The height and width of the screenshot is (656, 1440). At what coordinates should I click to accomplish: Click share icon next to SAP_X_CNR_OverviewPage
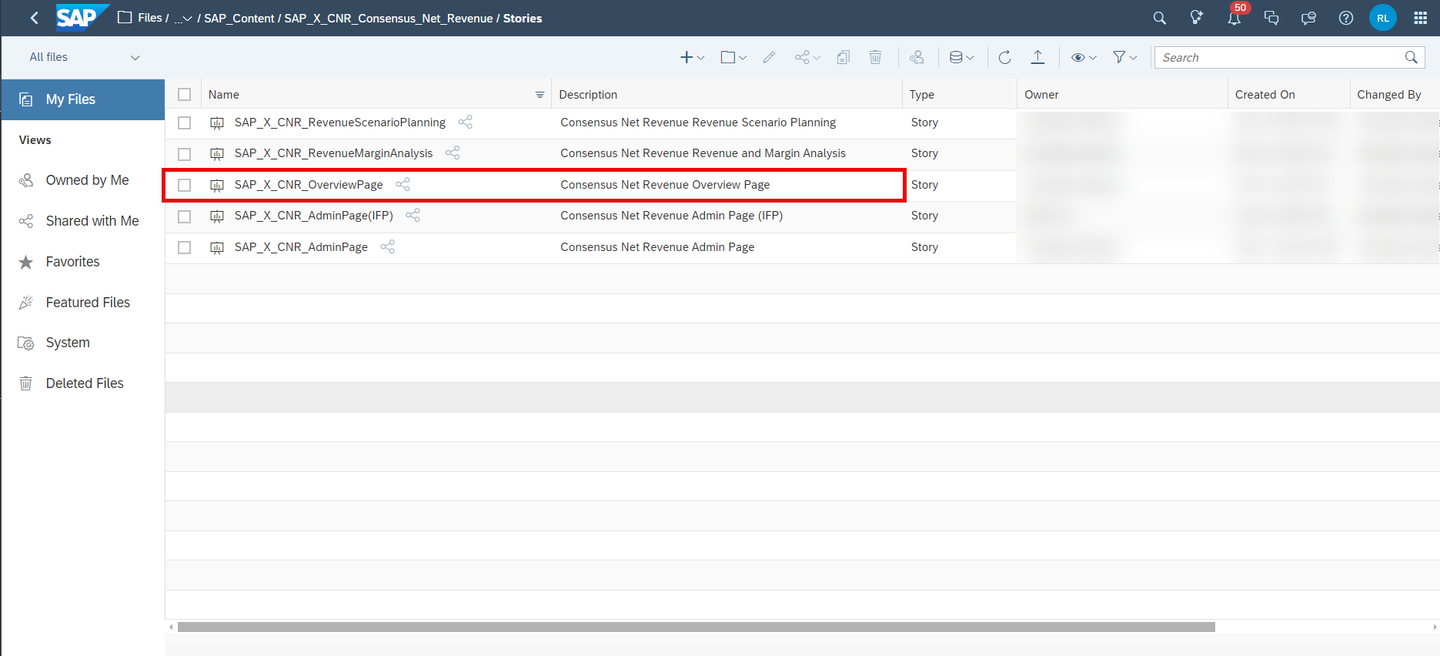point(402,185)
